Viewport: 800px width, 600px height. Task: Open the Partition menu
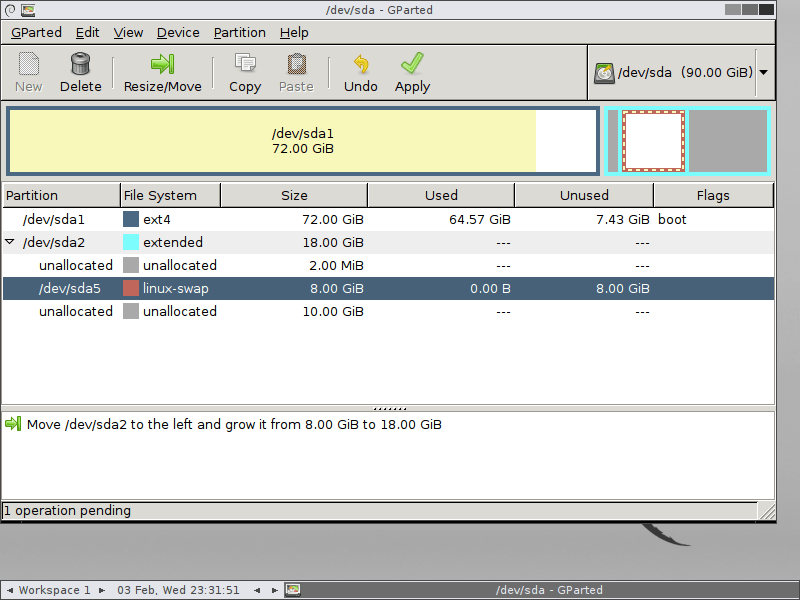point(239,32)
